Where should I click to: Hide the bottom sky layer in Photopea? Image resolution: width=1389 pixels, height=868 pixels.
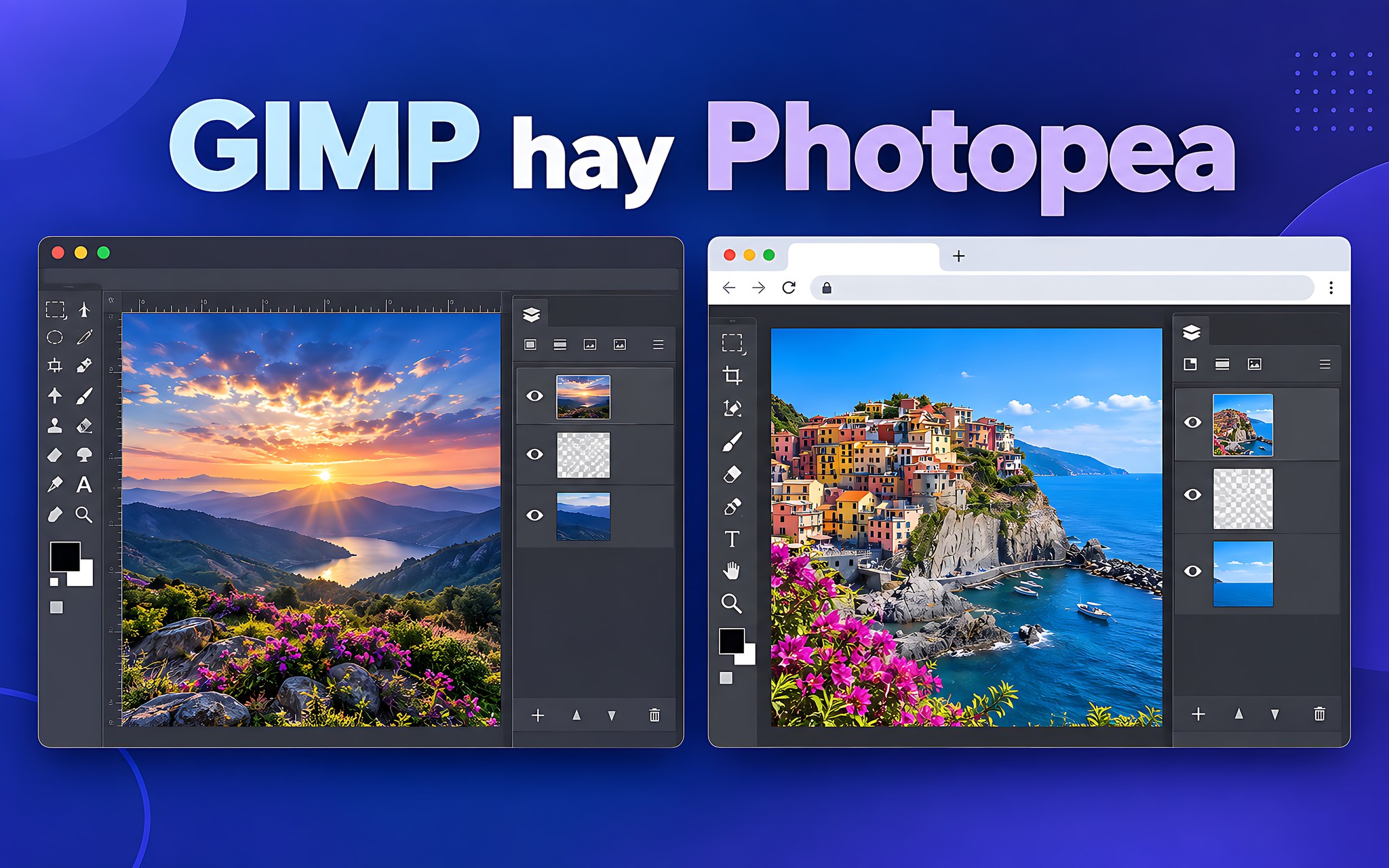pos(1192,571)
